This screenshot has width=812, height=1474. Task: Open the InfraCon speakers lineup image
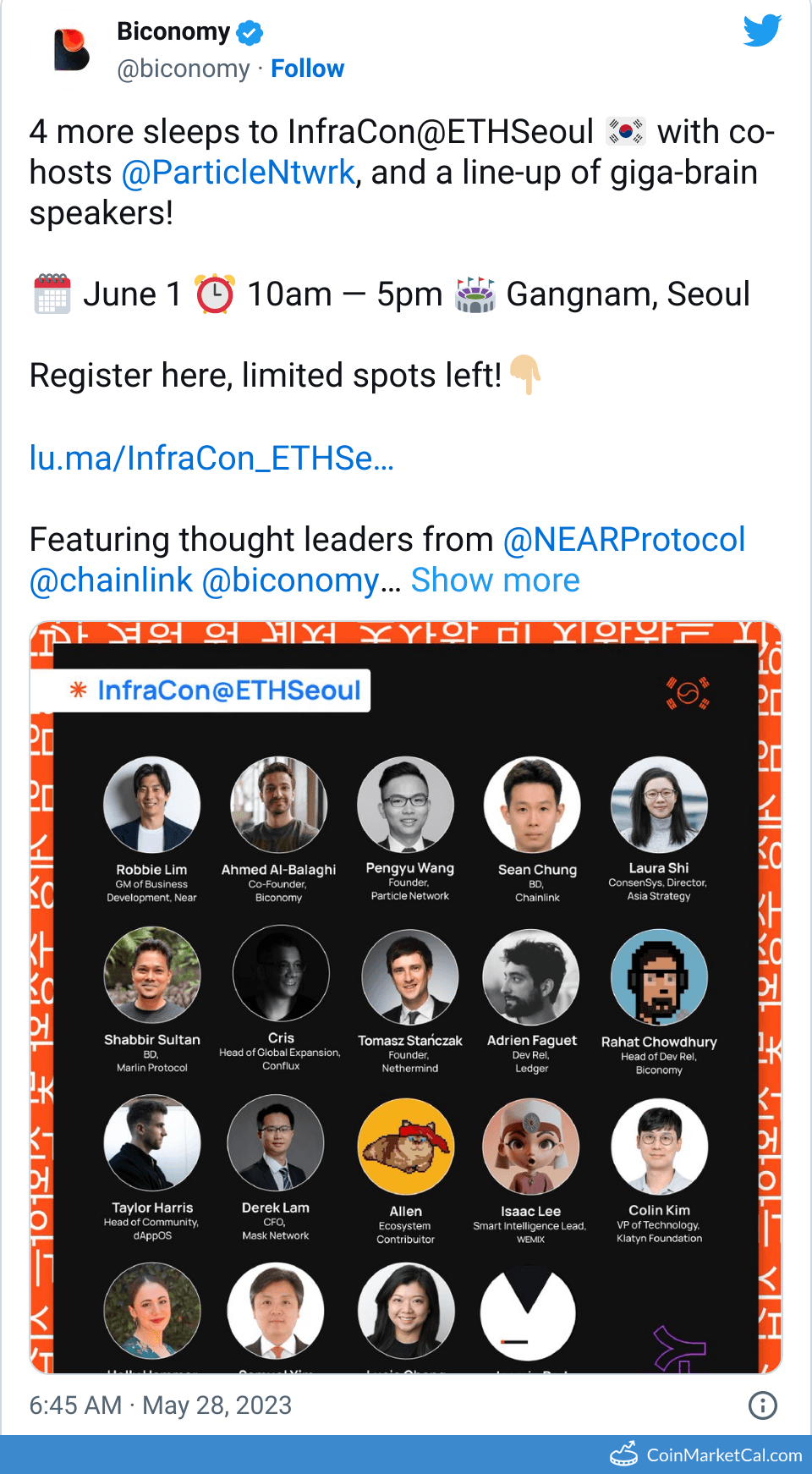point(406,998)
